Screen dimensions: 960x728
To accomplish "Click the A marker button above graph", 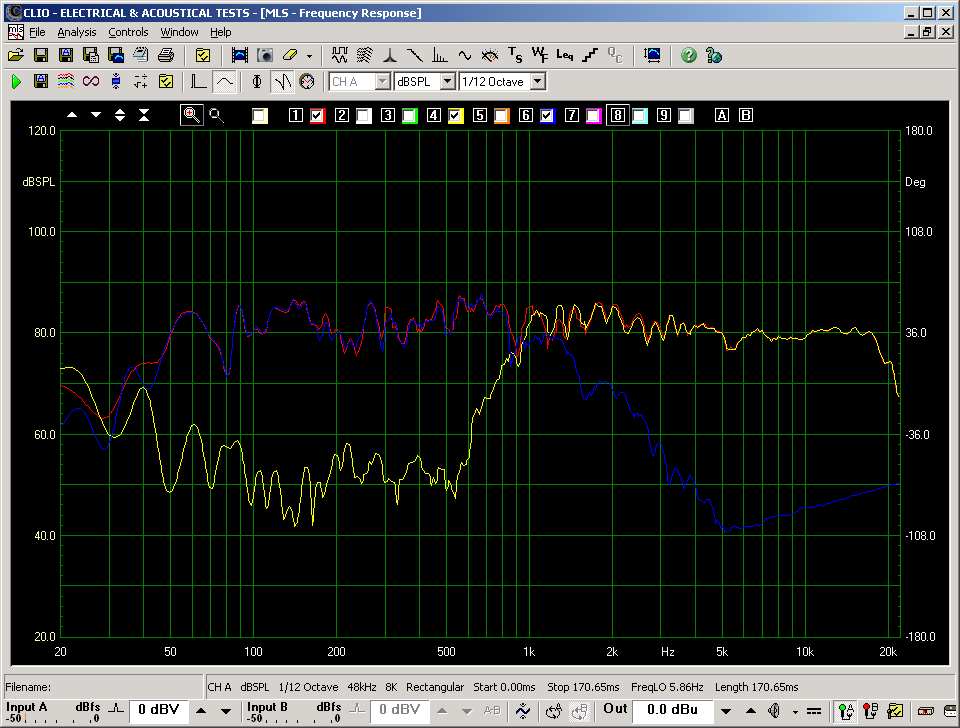I will pyautogui.click(x=722, y=116).
